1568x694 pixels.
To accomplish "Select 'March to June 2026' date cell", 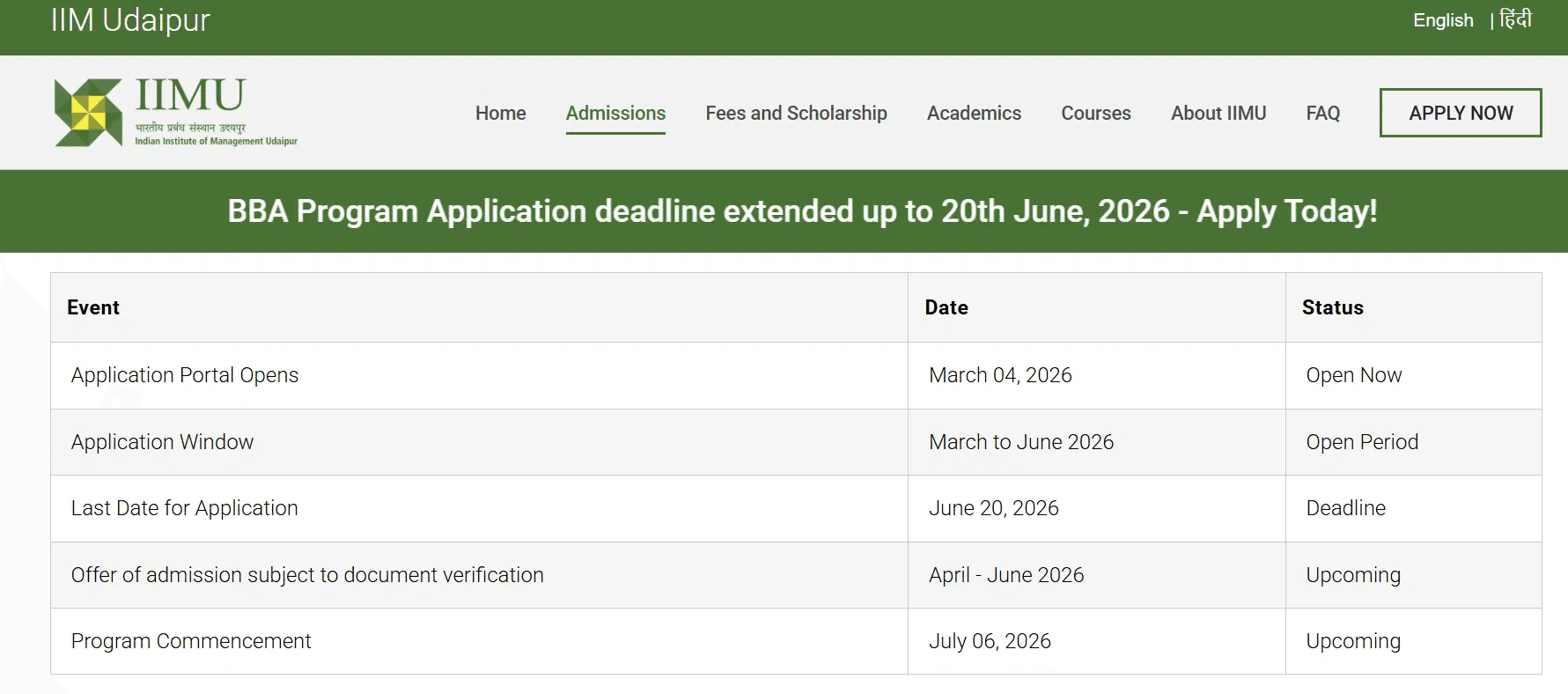I will point(1097,442).
